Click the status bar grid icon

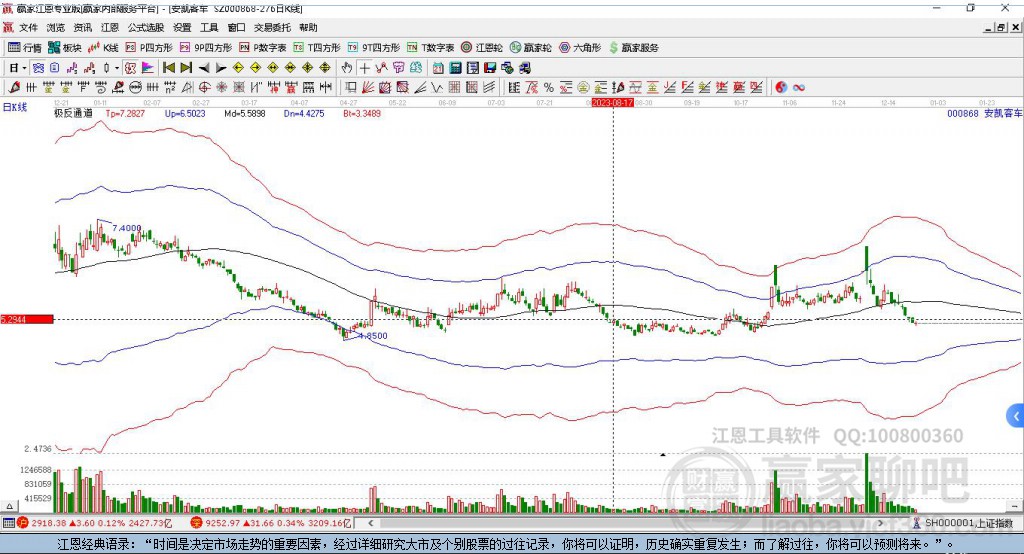(x=8, y=523)
